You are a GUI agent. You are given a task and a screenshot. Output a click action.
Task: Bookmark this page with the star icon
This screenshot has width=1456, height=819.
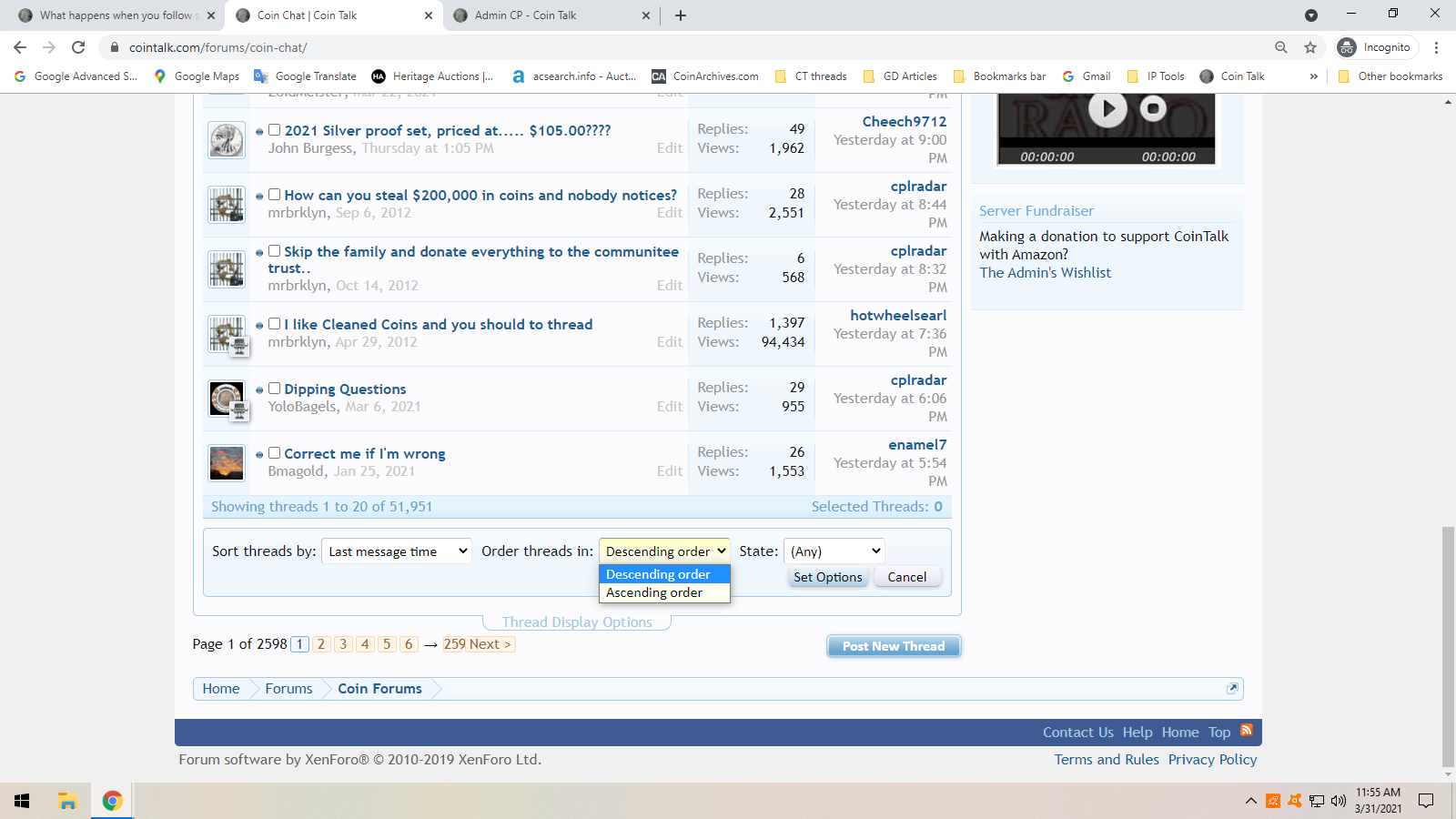click(1310, 47)
